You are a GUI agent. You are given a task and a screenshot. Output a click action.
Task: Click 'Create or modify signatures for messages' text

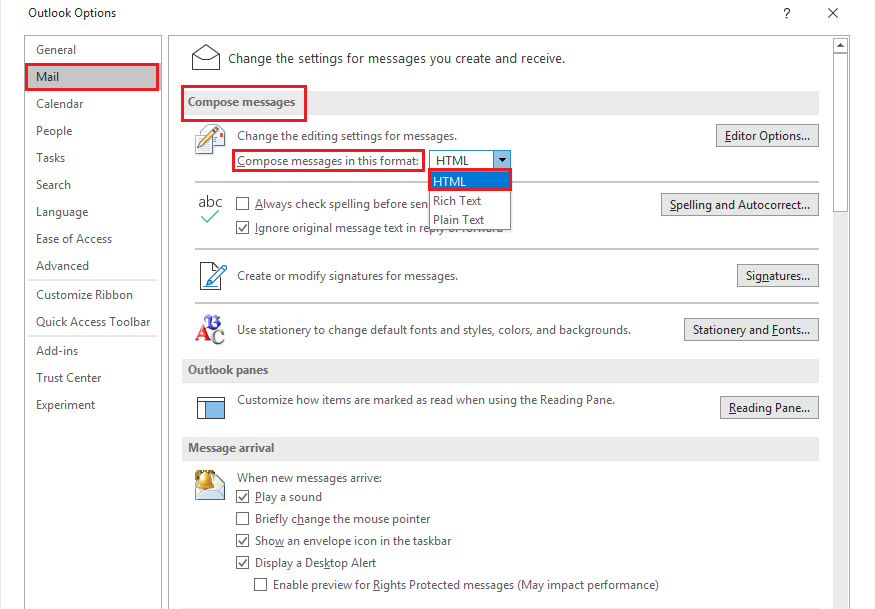347,276
